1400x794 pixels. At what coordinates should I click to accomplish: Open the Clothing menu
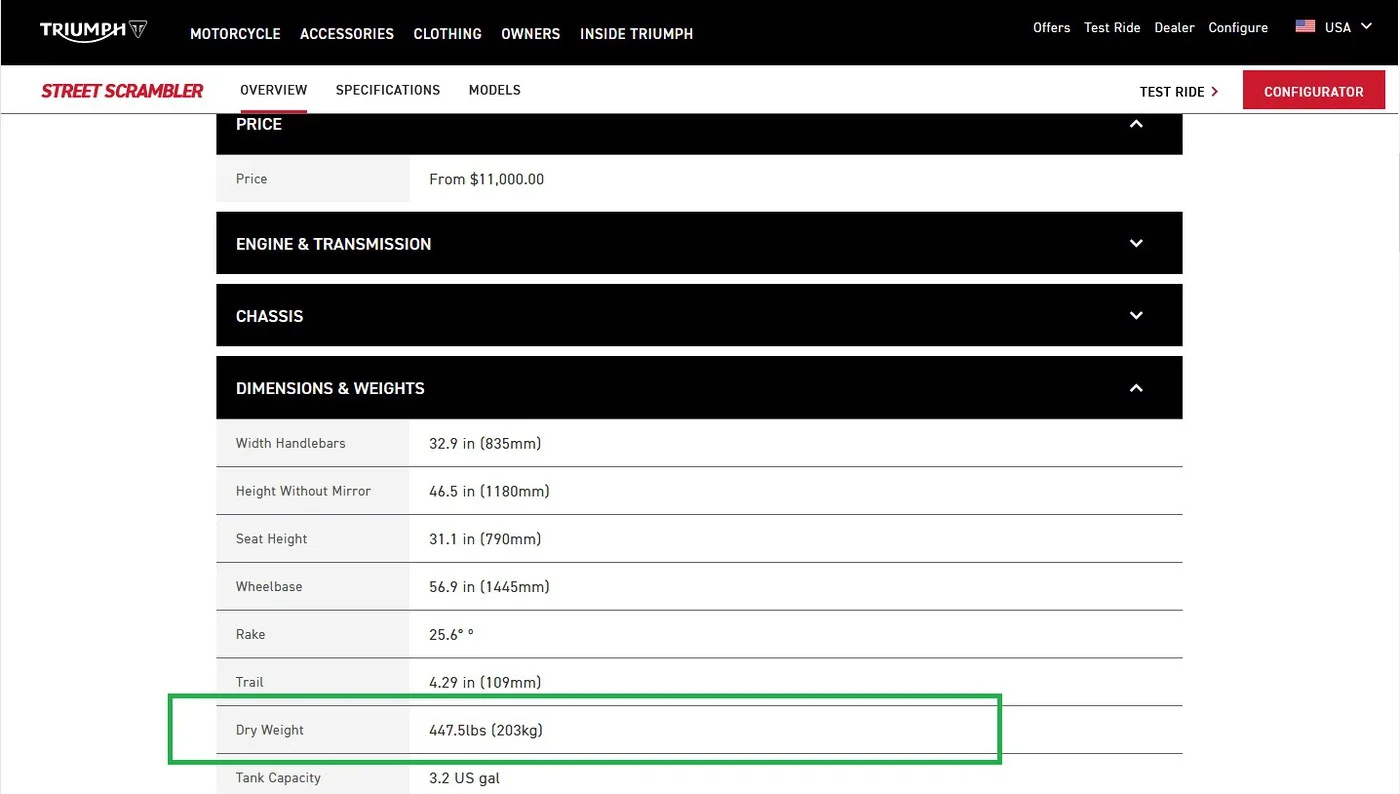point(447,34)
